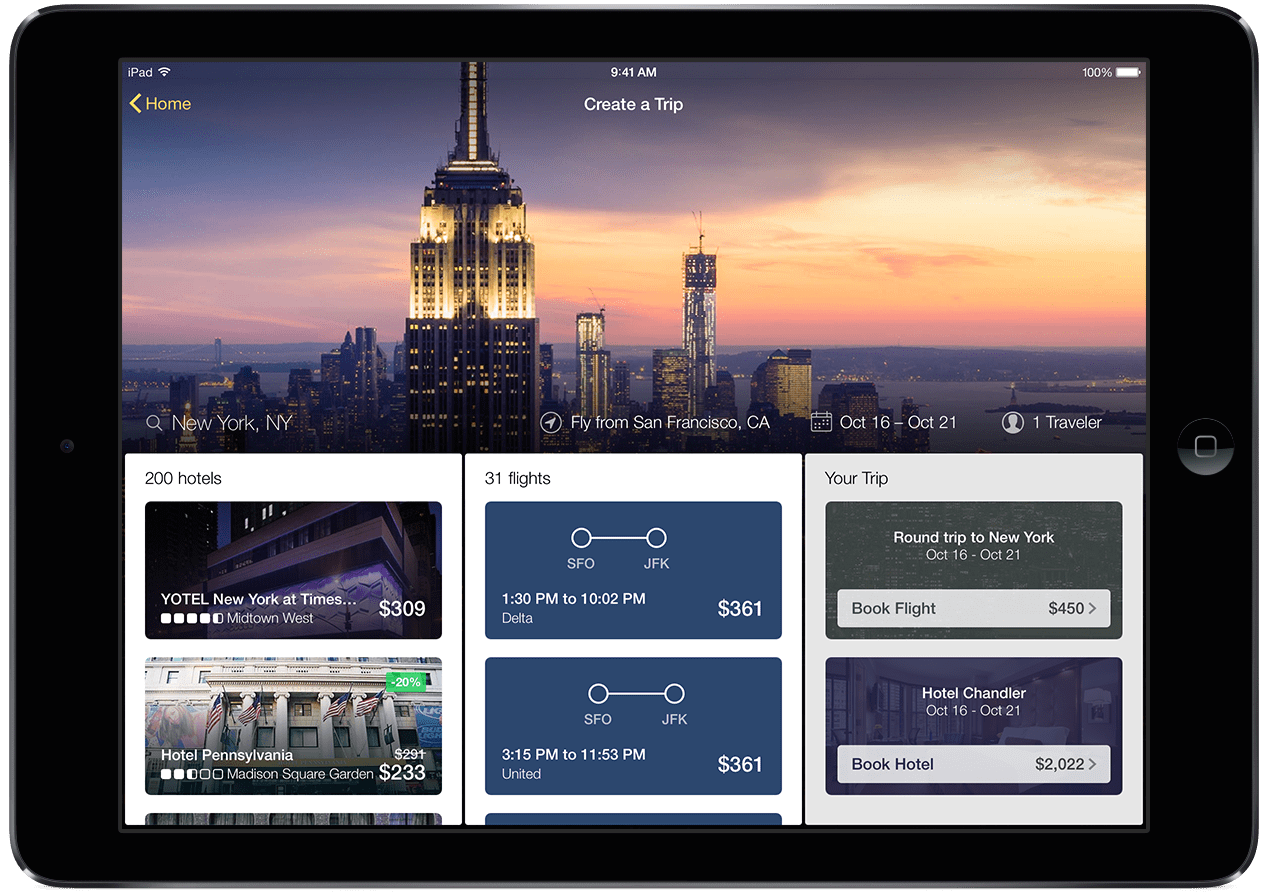The image size is (1265, 893).
Task: Tap the search magnifier icon
Action: point(155,422)
